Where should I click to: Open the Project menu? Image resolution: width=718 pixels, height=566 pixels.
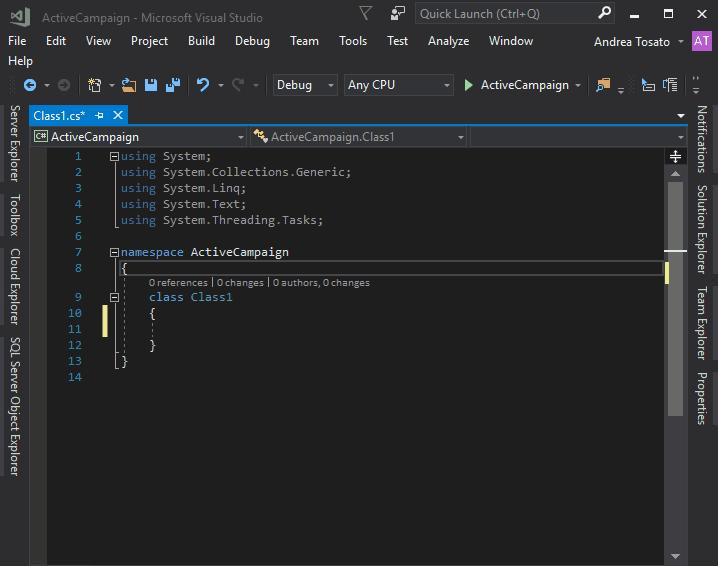(149, 41)
